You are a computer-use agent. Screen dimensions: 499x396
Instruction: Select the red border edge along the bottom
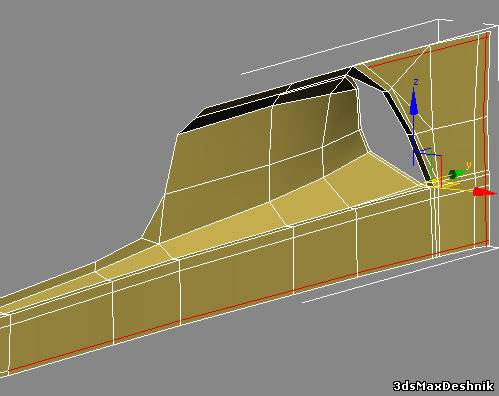[247, 307]
